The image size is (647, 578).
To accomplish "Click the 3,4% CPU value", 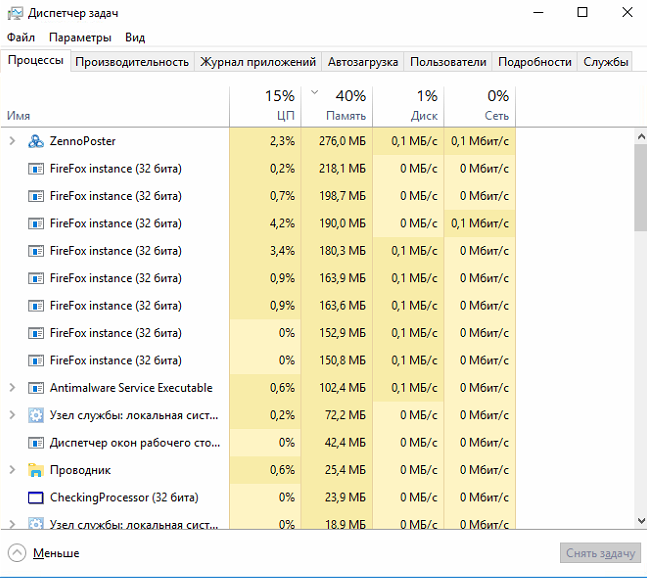I will click(x=283, y=251).
